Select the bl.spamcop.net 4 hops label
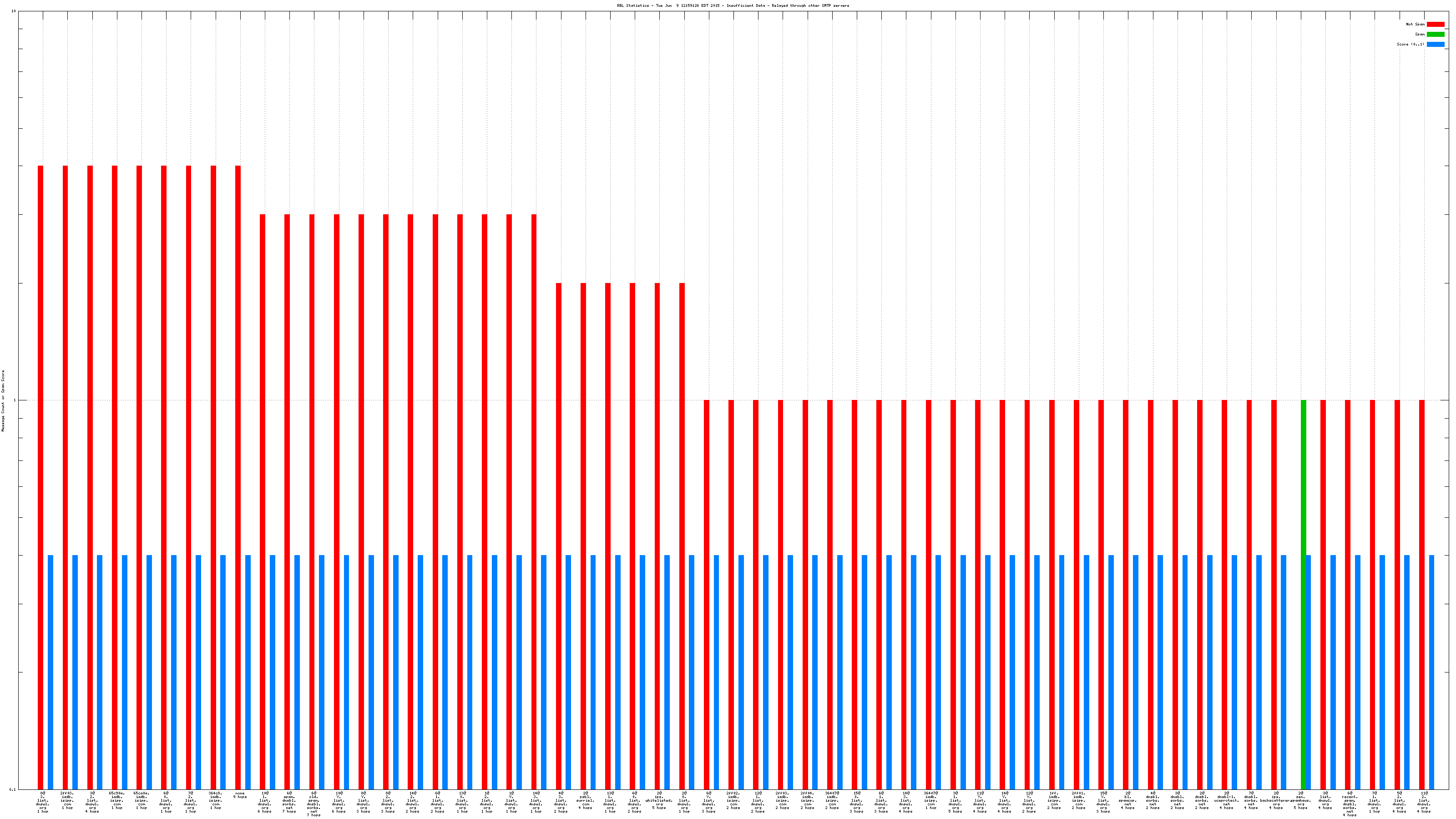 [1127, 801]
